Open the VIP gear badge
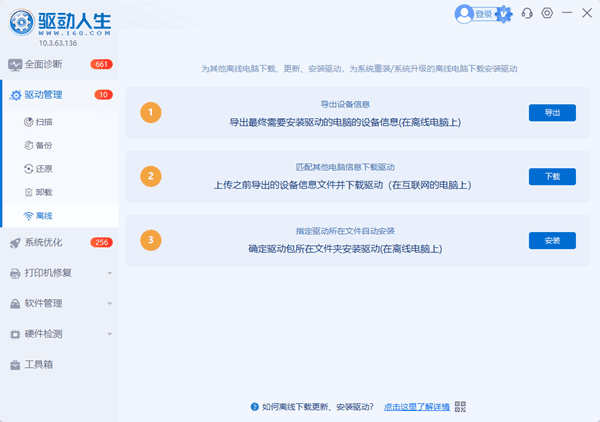This screenshot has height=422, width=600. (x=504, y=14)
